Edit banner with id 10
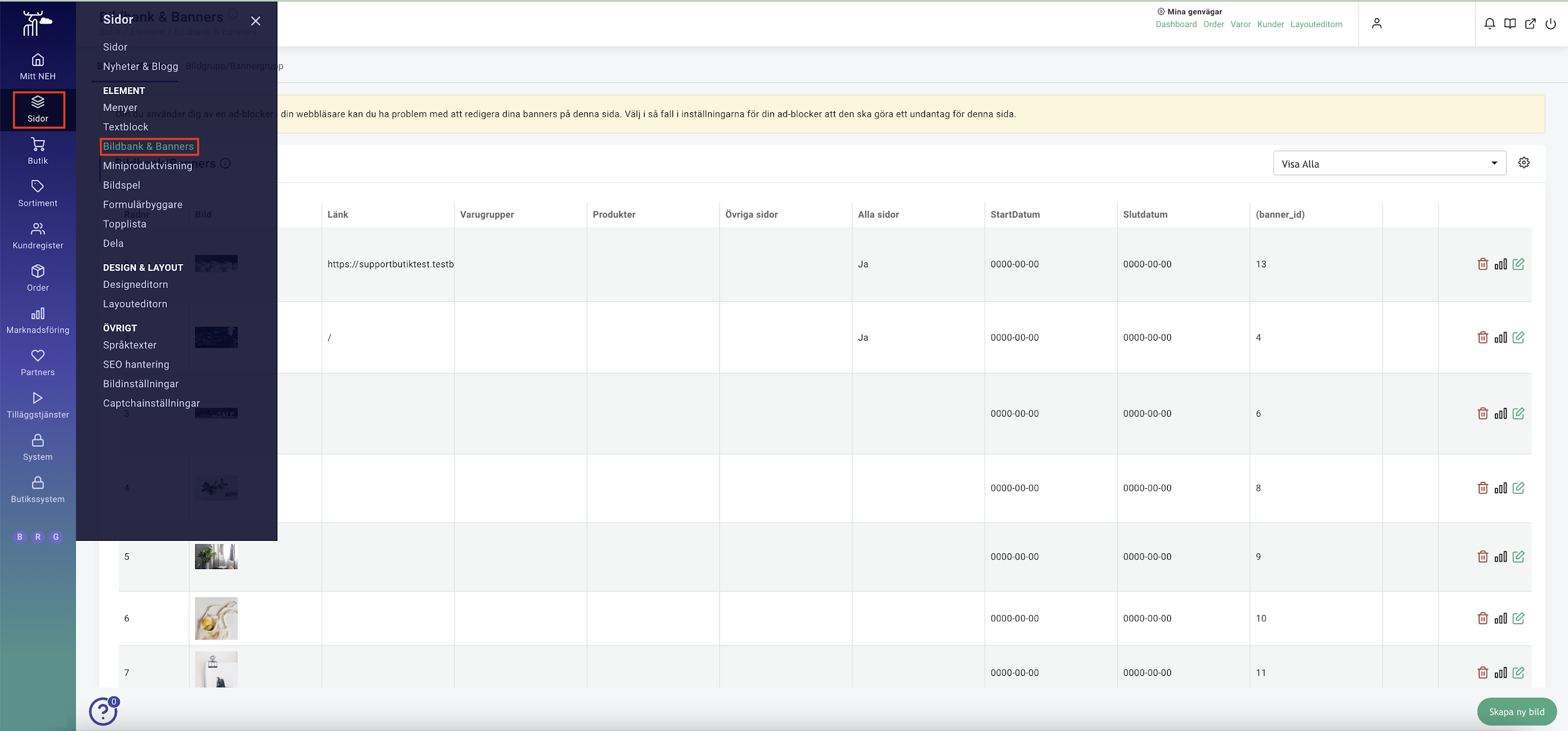 [x=1518, y=619]
